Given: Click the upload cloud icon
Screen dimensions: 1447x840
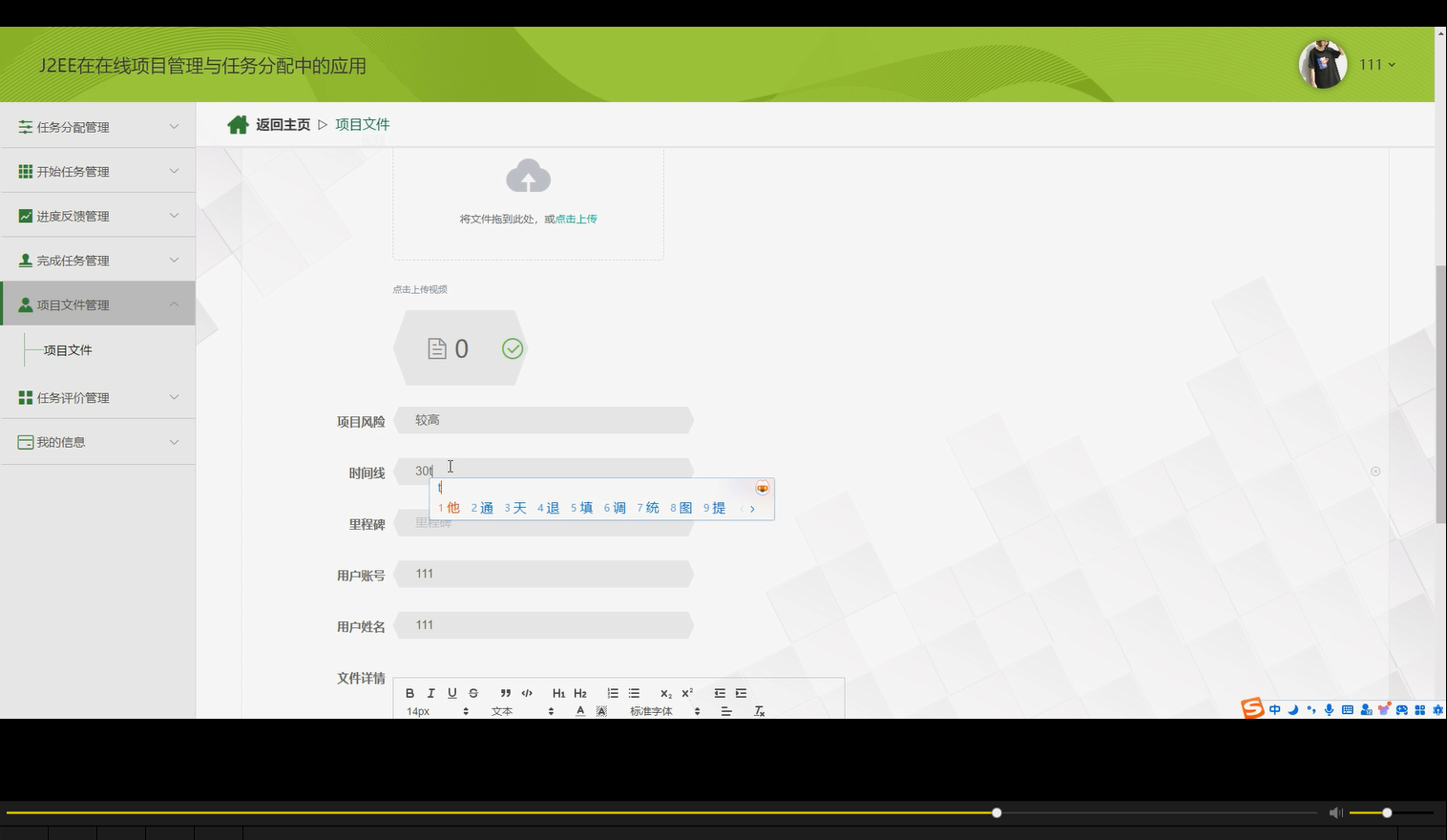Looking at the screenshot, I should point(528,176).
